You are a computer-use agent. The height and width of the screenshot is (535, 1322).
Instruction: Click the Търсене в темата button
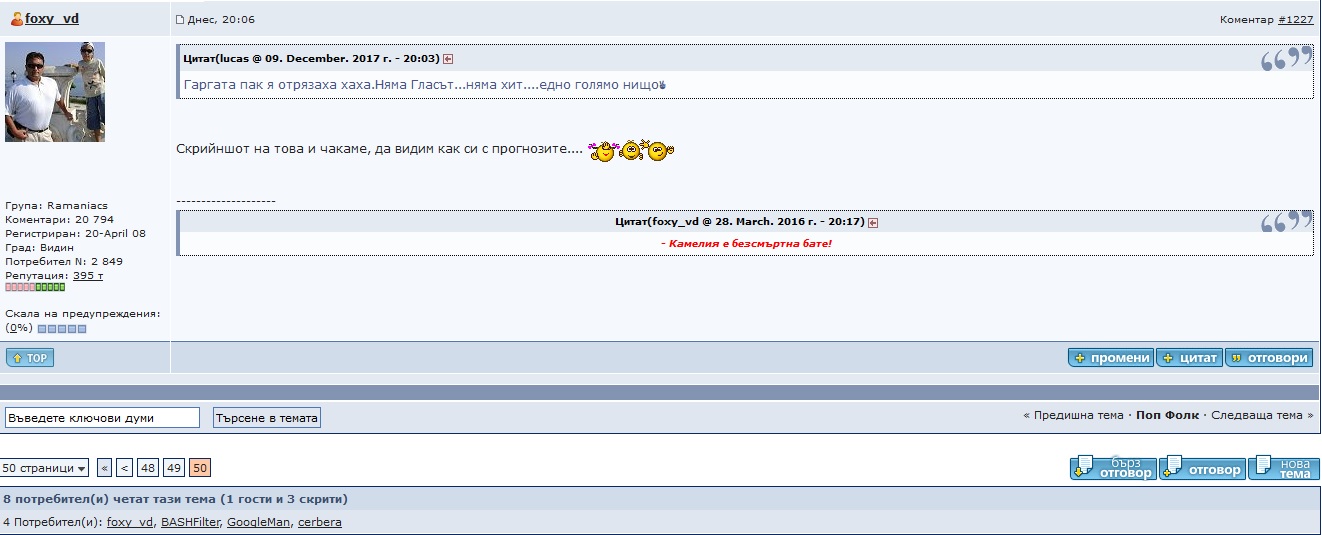[267, 418]
